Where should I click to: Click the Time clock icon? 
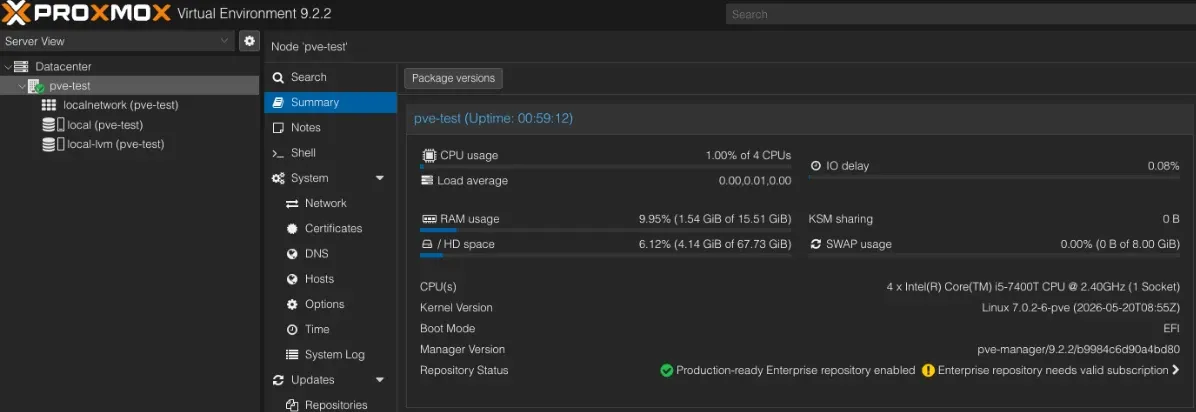click(x=292, y=330)
